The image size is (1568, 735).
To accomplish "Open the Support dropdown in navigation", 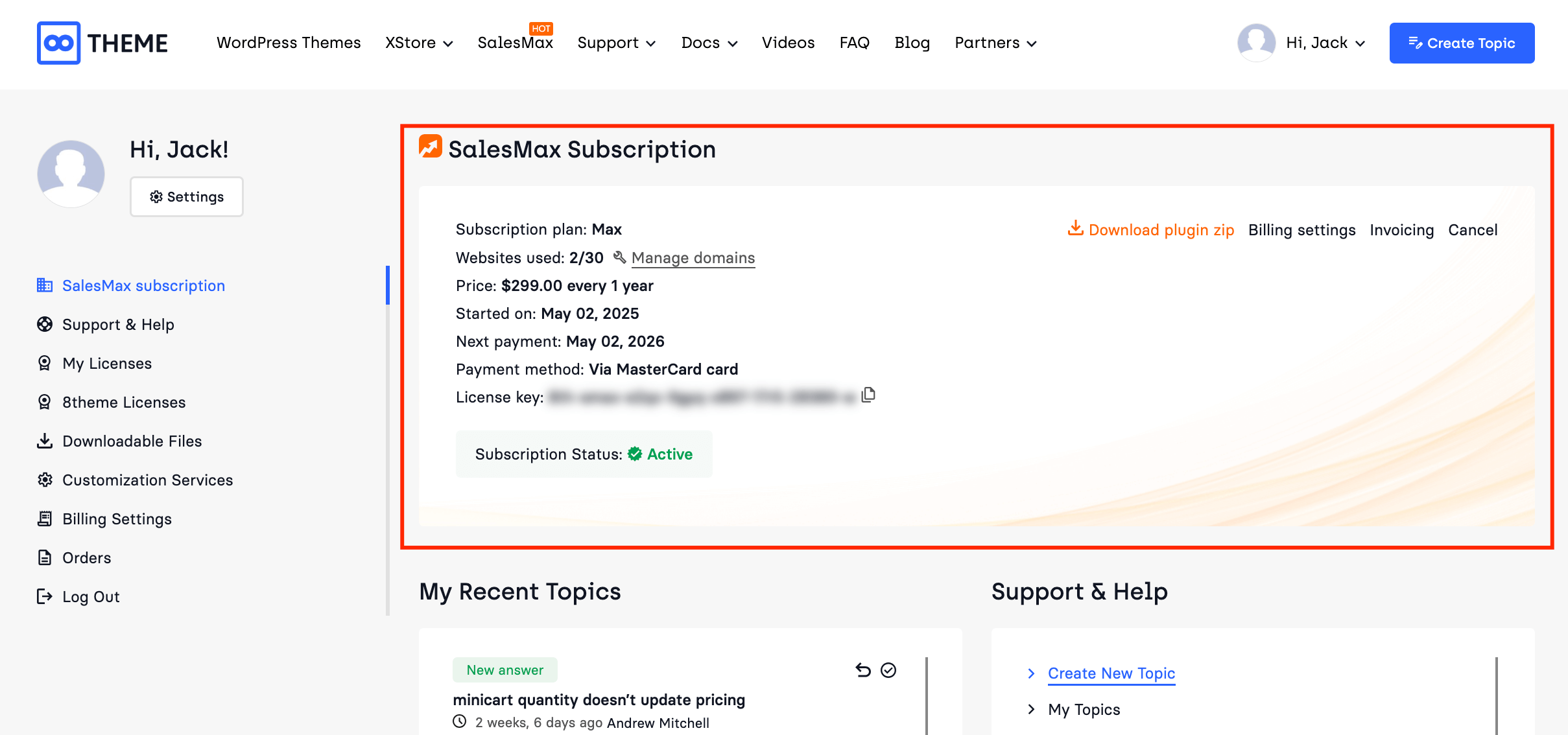I will click(x=616, y=43).
